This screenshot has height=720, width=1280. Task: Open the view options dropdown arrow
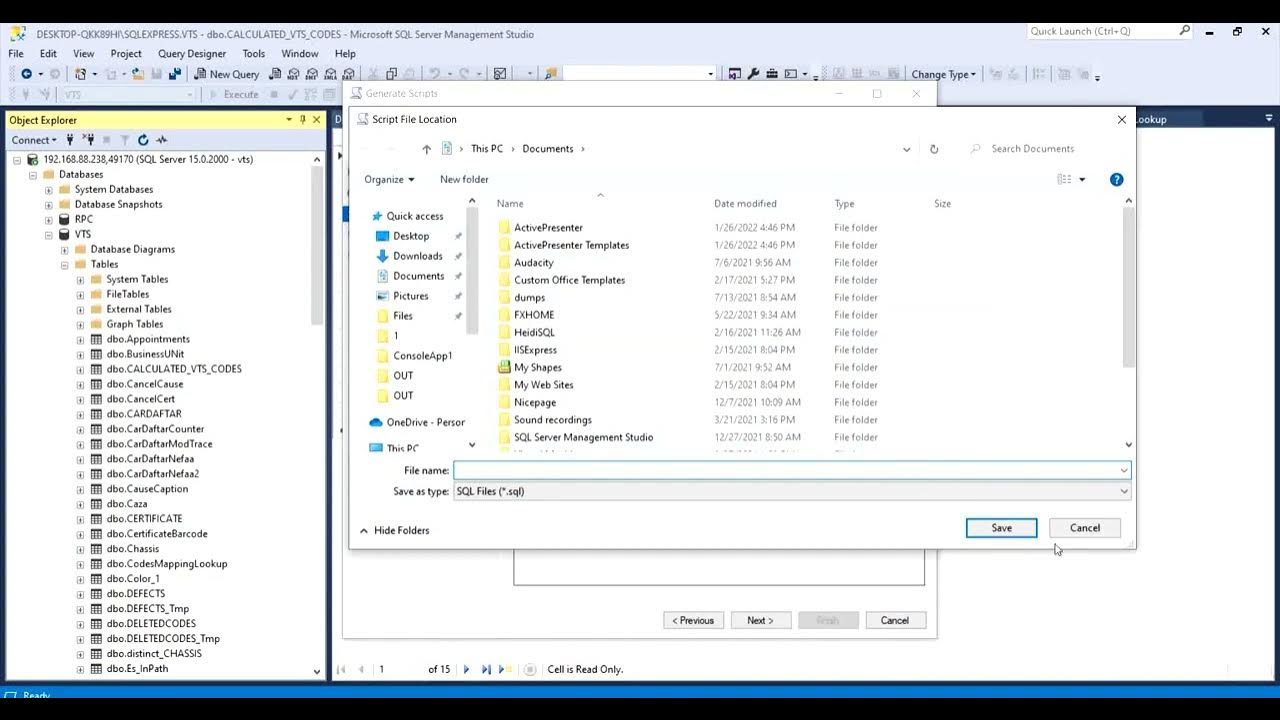(1082, 180)
